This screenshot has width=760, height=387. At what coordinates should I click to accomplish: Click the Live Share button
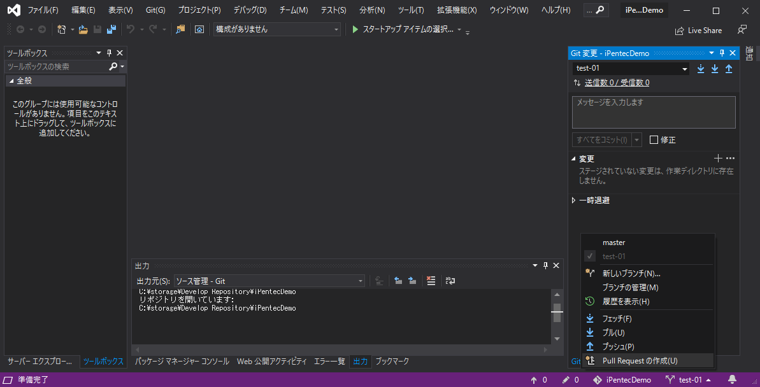(698, 31)
